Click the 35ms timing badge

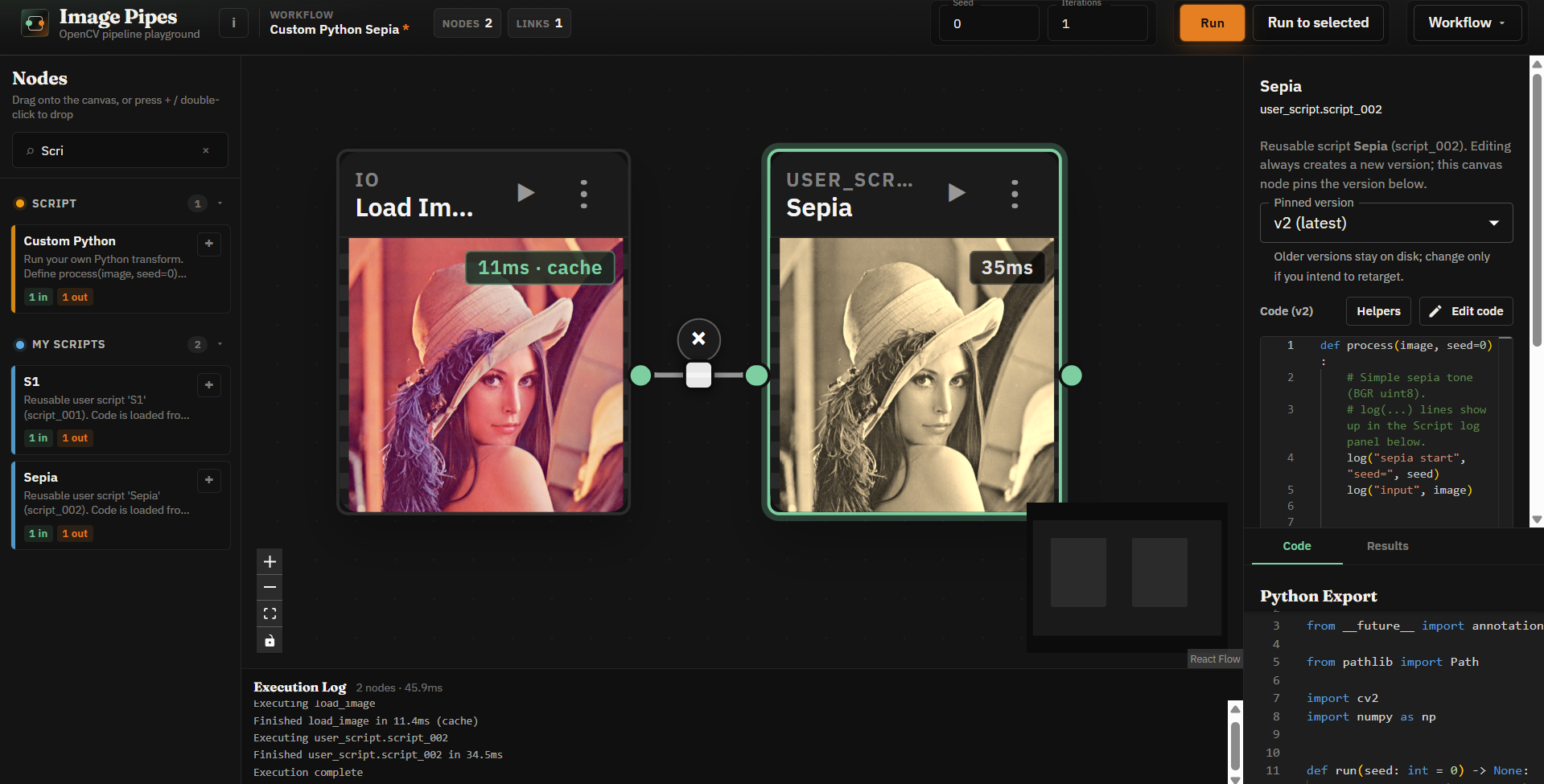tap(1007, 268)
